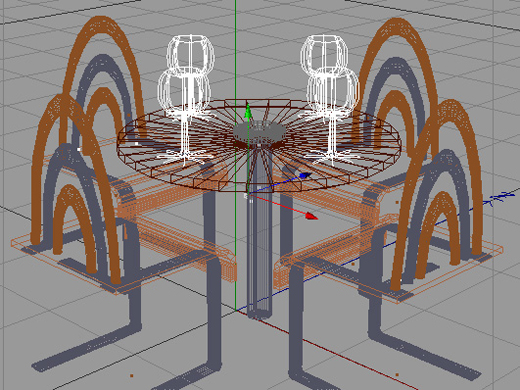The image size is (520, 390).
Task: Click the orange origin dot at bottom left
Action: coord(132,376)
